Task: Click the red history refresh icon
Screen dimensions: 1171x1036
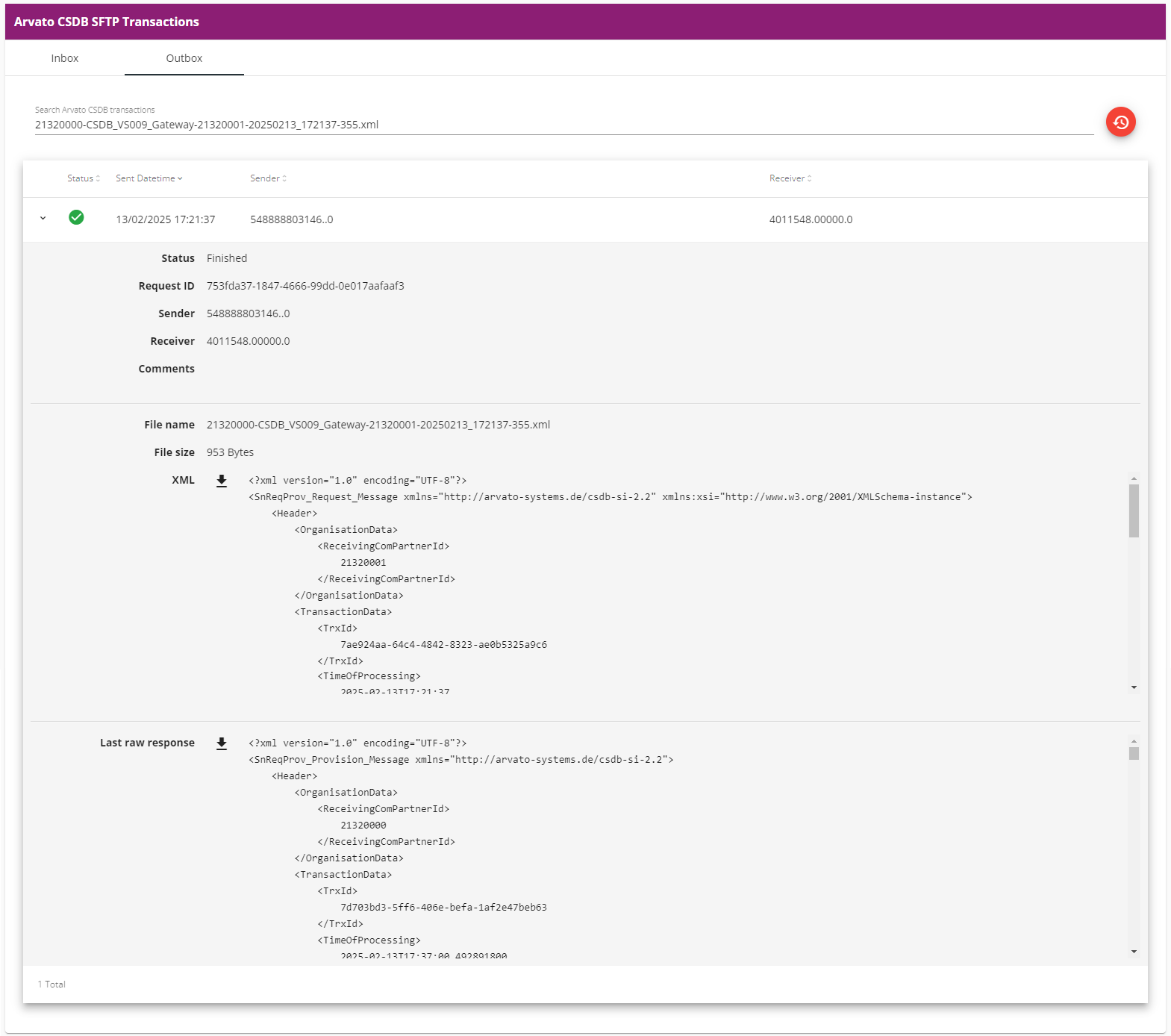Action: click(x=1120, y=122)
